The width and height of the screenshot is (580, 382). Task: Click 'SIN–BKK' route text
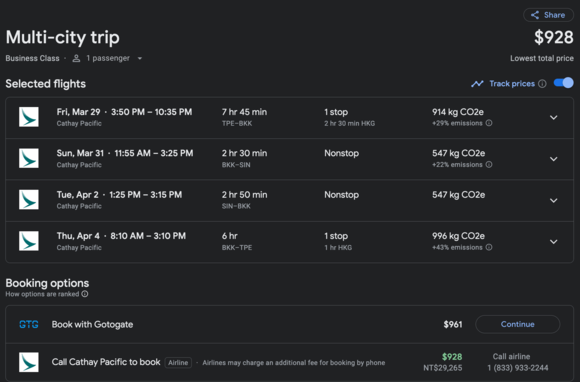tap(236, 206)
